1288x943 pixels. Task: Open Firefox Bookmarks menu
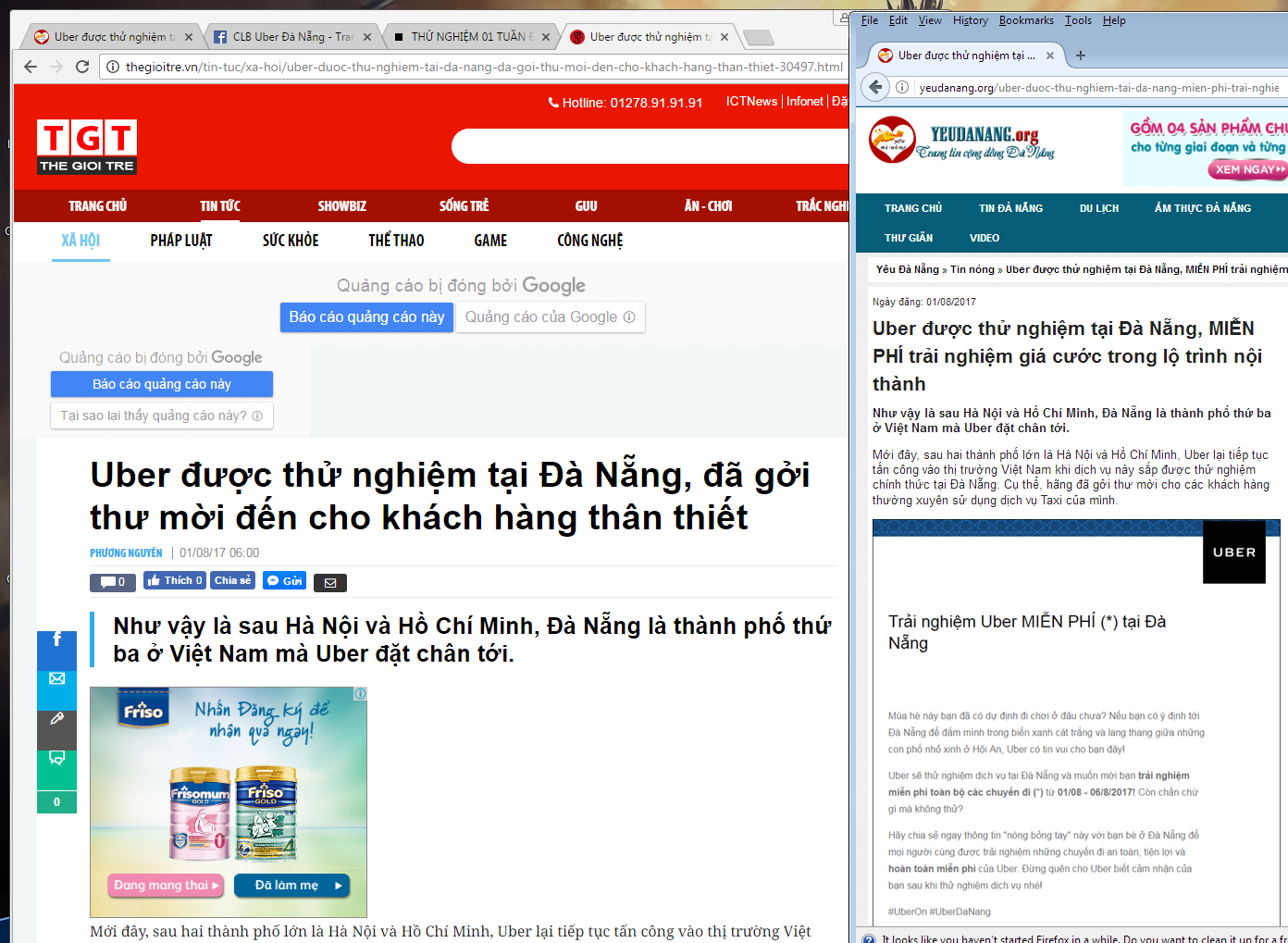(1026, 20)
